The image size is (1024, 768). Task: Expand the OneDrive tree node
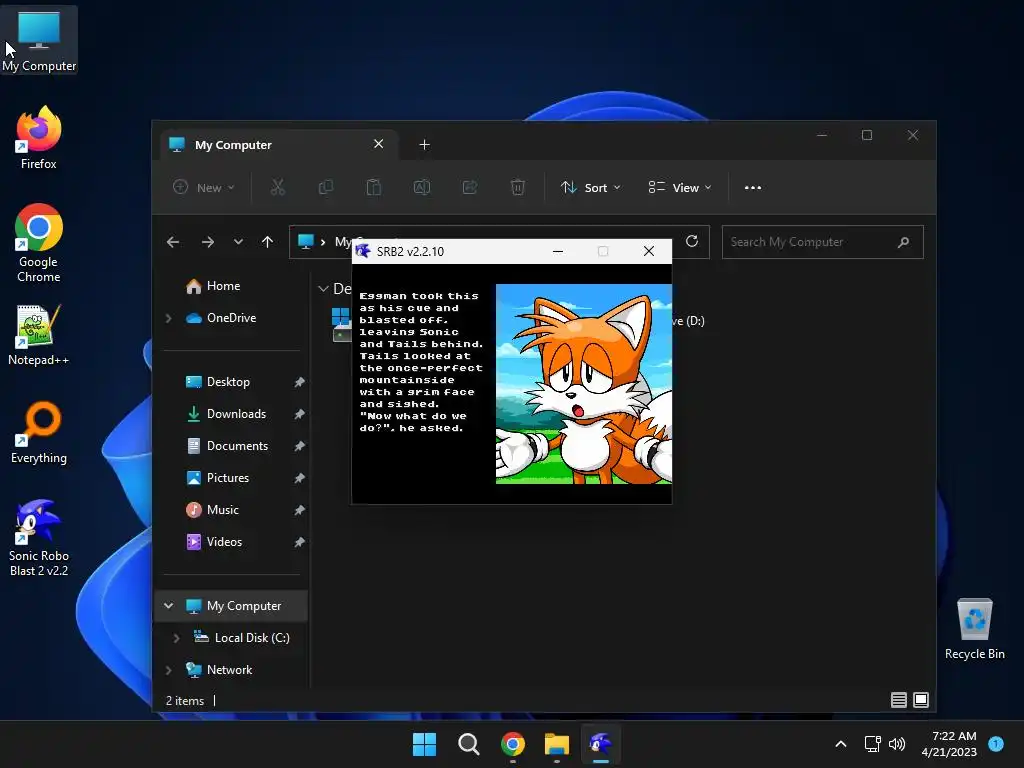click(x=168, y=318)
